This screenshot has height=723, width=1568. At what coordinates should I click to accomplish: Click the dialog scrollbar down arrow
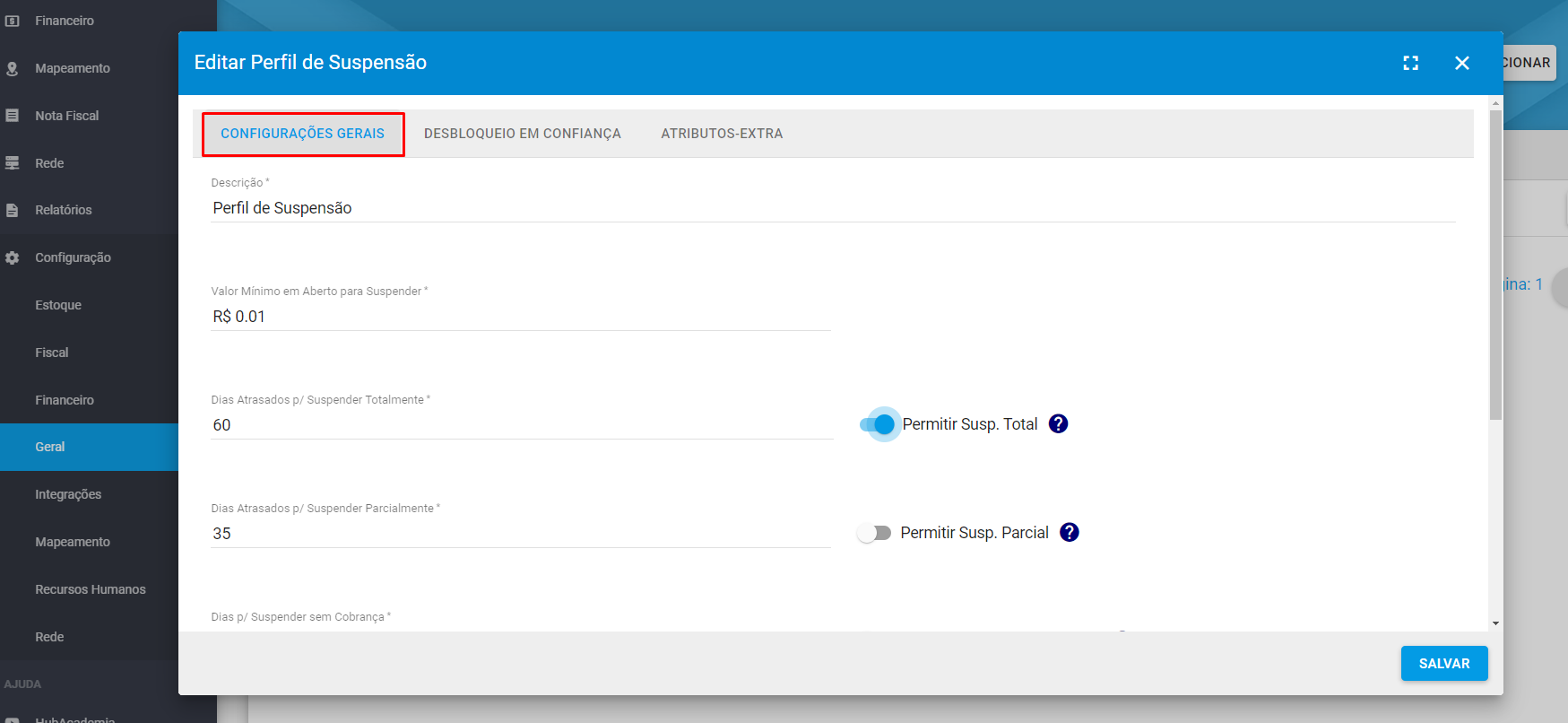pyautogui.click(x=1495, y=623)
